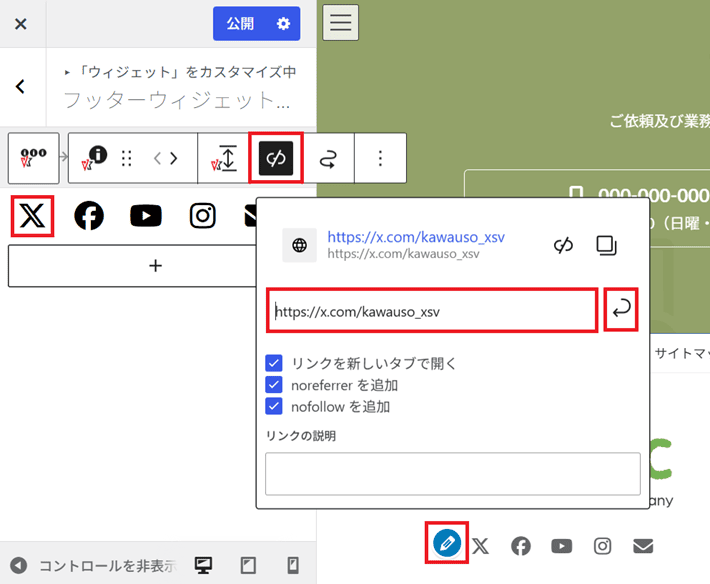
Task: Click the YouTube icon in the footer preview
Action: tap(561, 546)
